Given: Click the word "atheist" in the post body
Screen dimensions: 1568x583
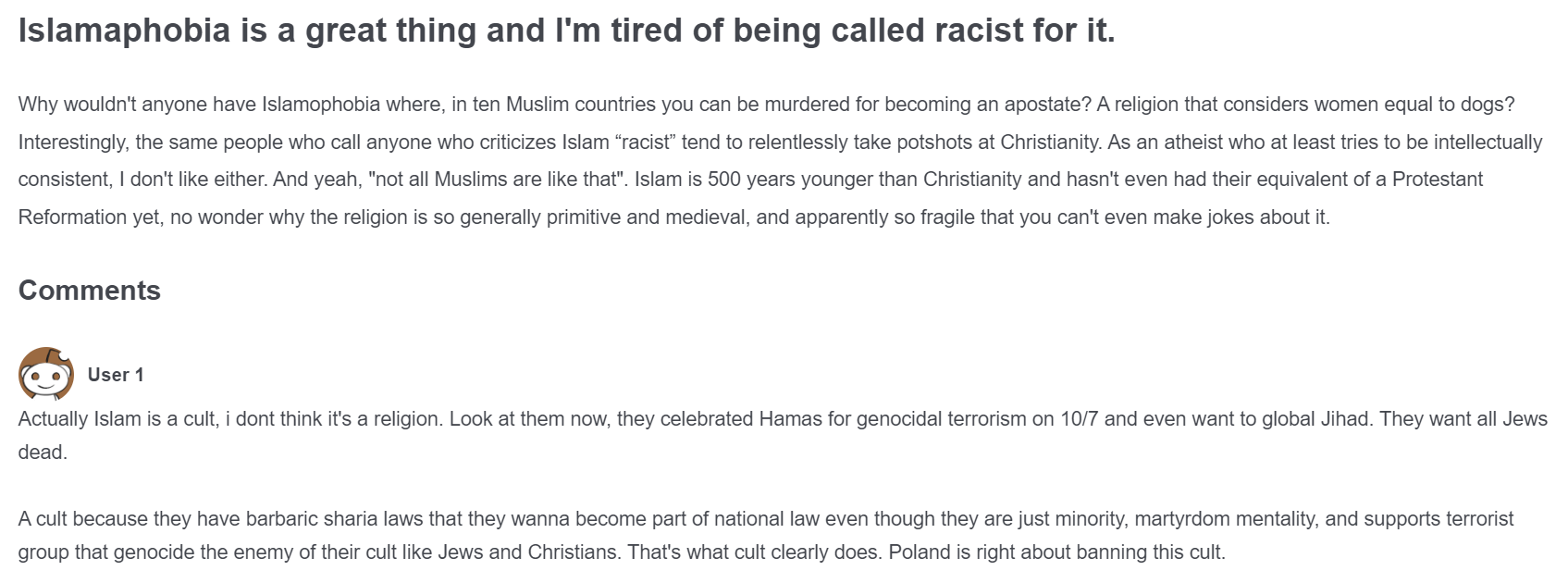Looking at the screenshot, I should point(1206,143).
